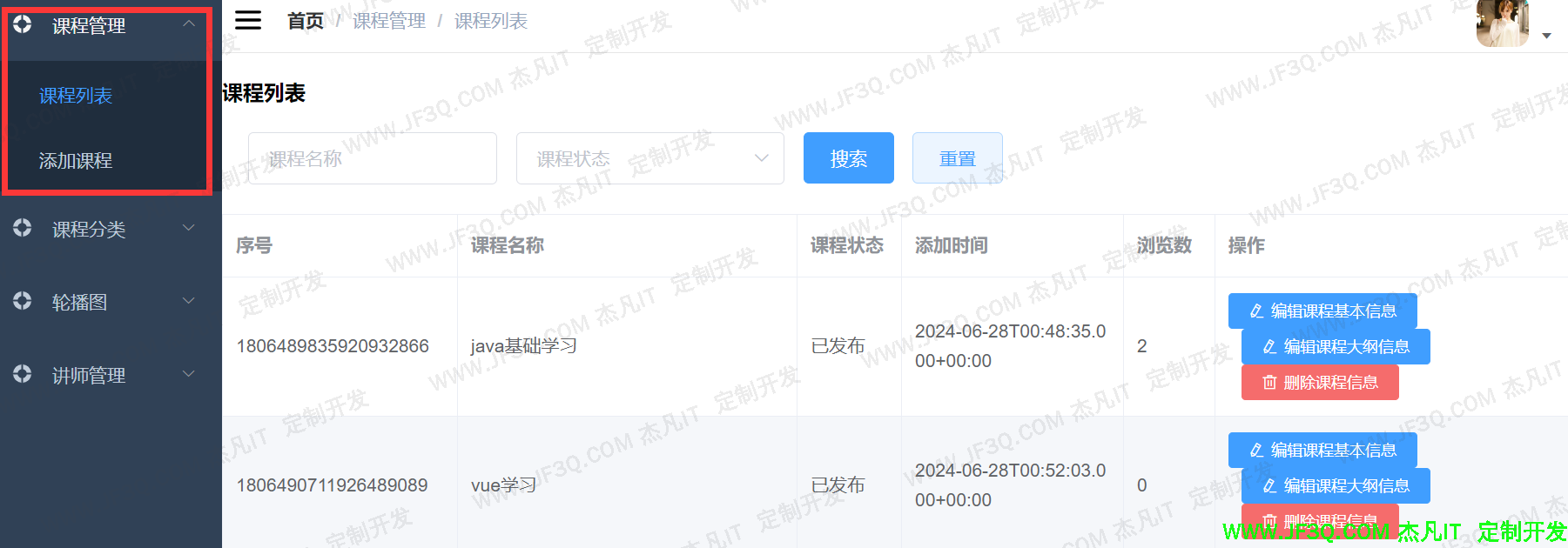Viewport: 1568px width, 548px height.
Task: Expand the 轮播图 menu chevron
Action: tap(189, 301)
